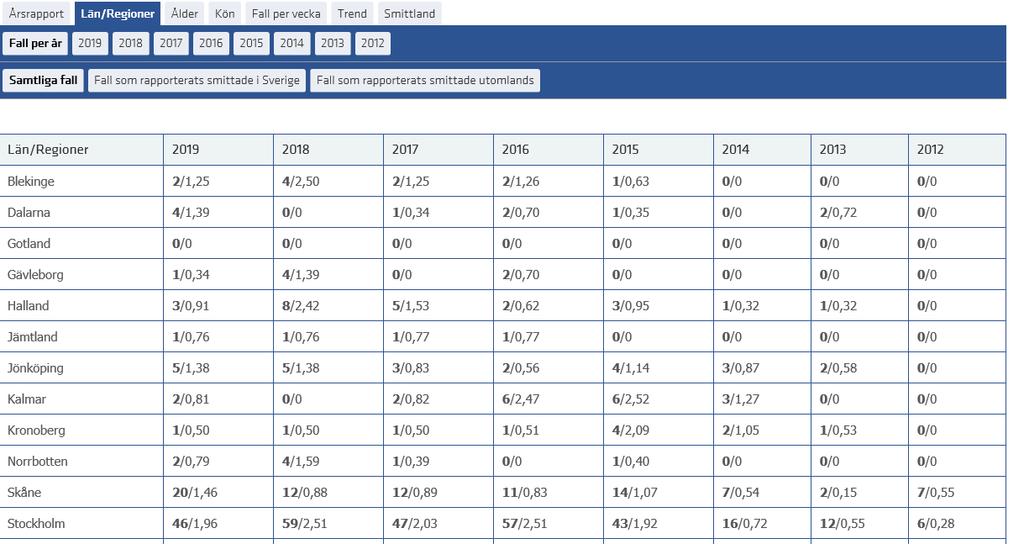Select the Stockholm row label
Viewport: 1024px width, 544px height.
tap(36, 523)
